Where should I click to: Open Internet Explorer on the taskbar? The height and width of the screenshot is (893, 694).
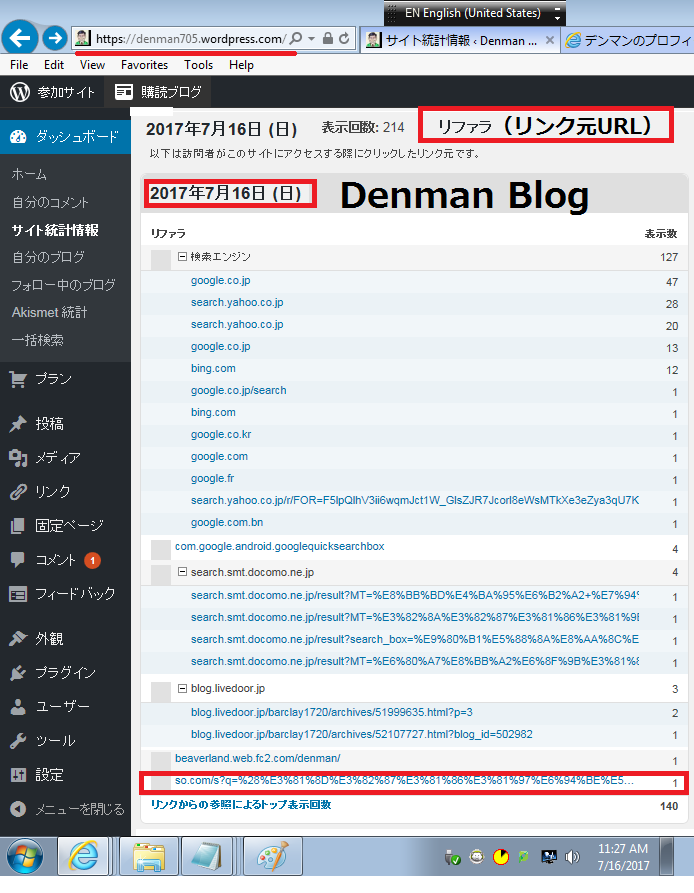coord(84,856)
